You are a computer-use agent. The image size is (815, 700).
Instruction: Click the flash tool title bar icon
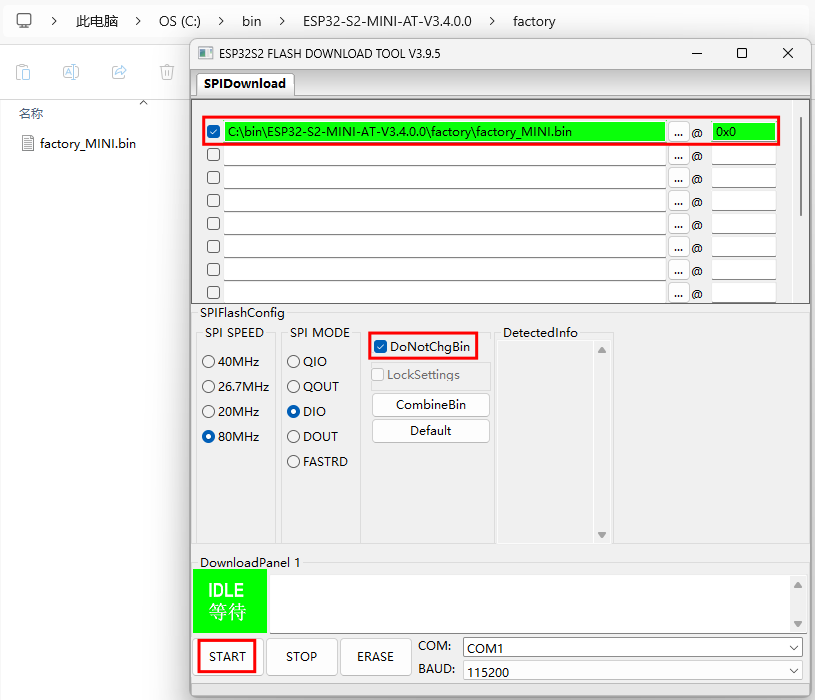(x=205, y=53)
